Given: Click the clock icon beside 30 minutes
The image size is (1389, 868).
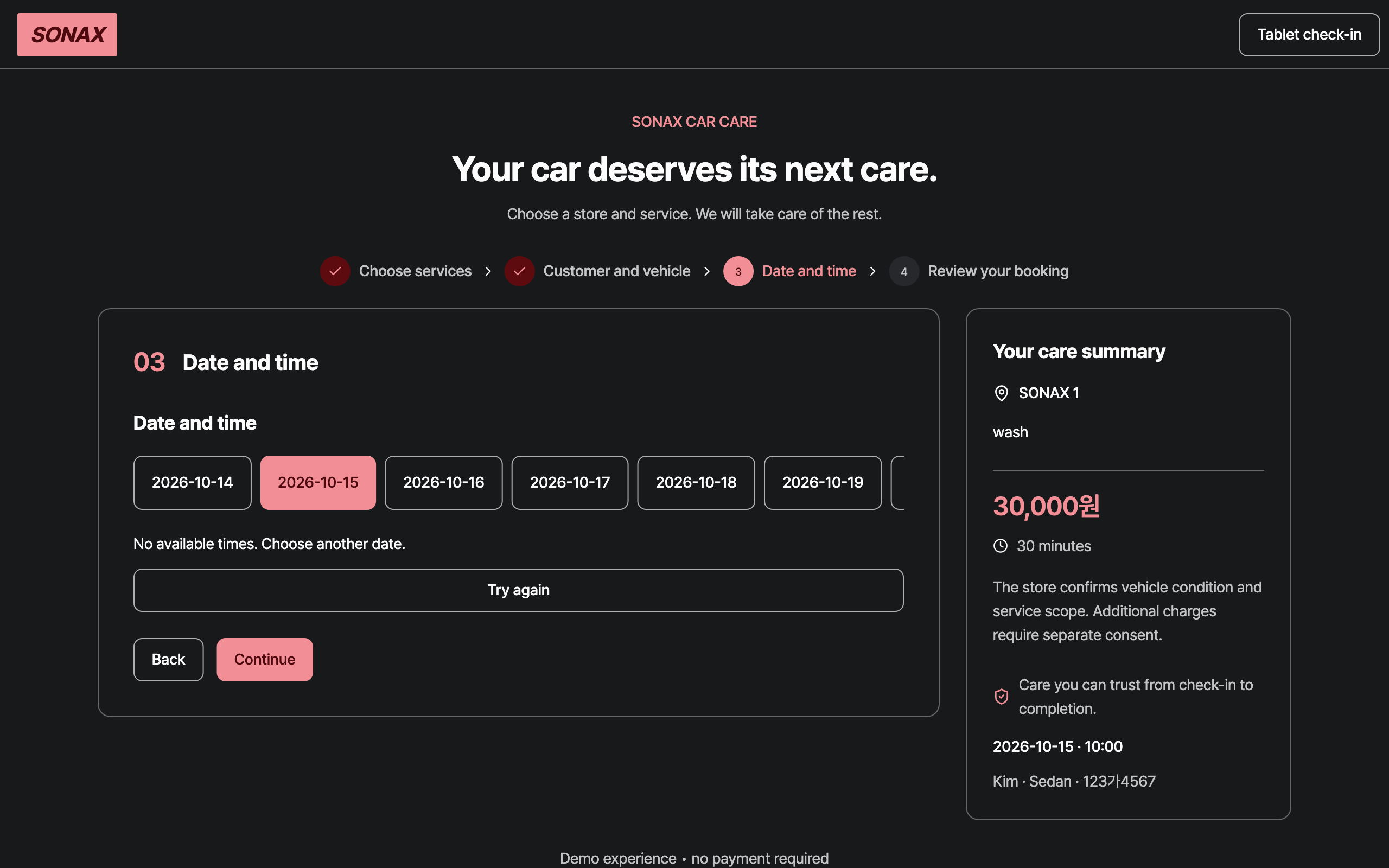Looking at the screenshot, I should 1001,546.
